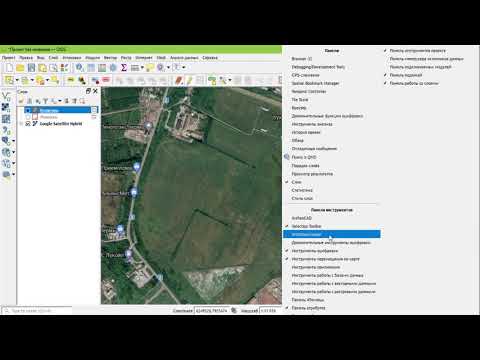Open the Справка menu

[210, 58]
